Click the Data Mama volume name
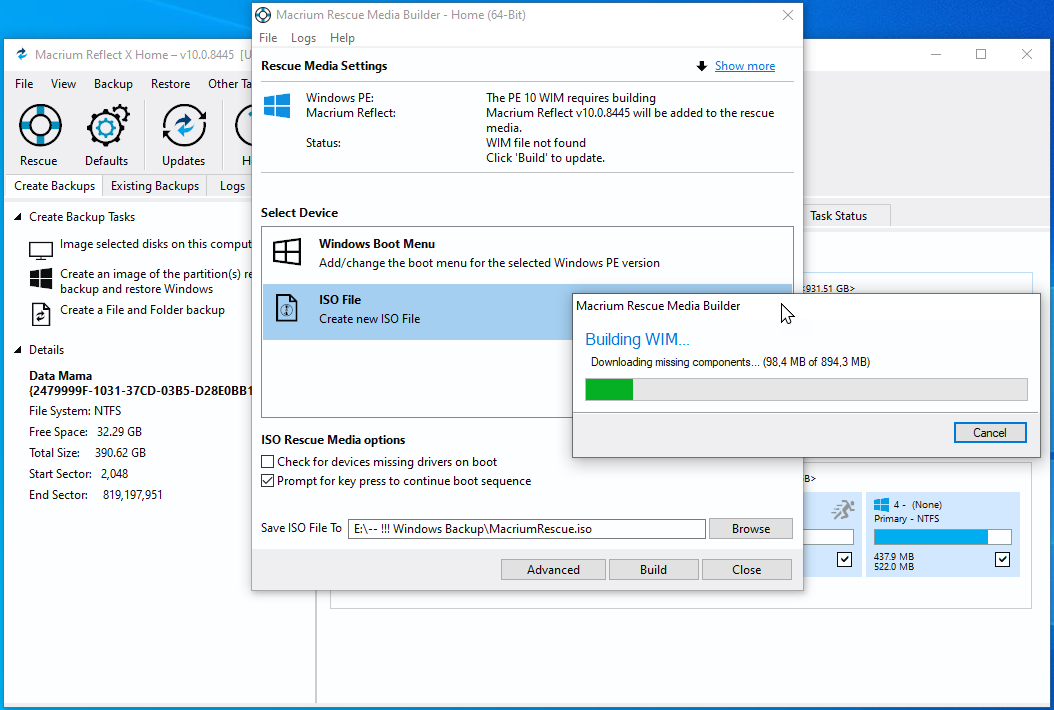Image resolution: width=1054 pixels, height=710 pixels. 60,376
